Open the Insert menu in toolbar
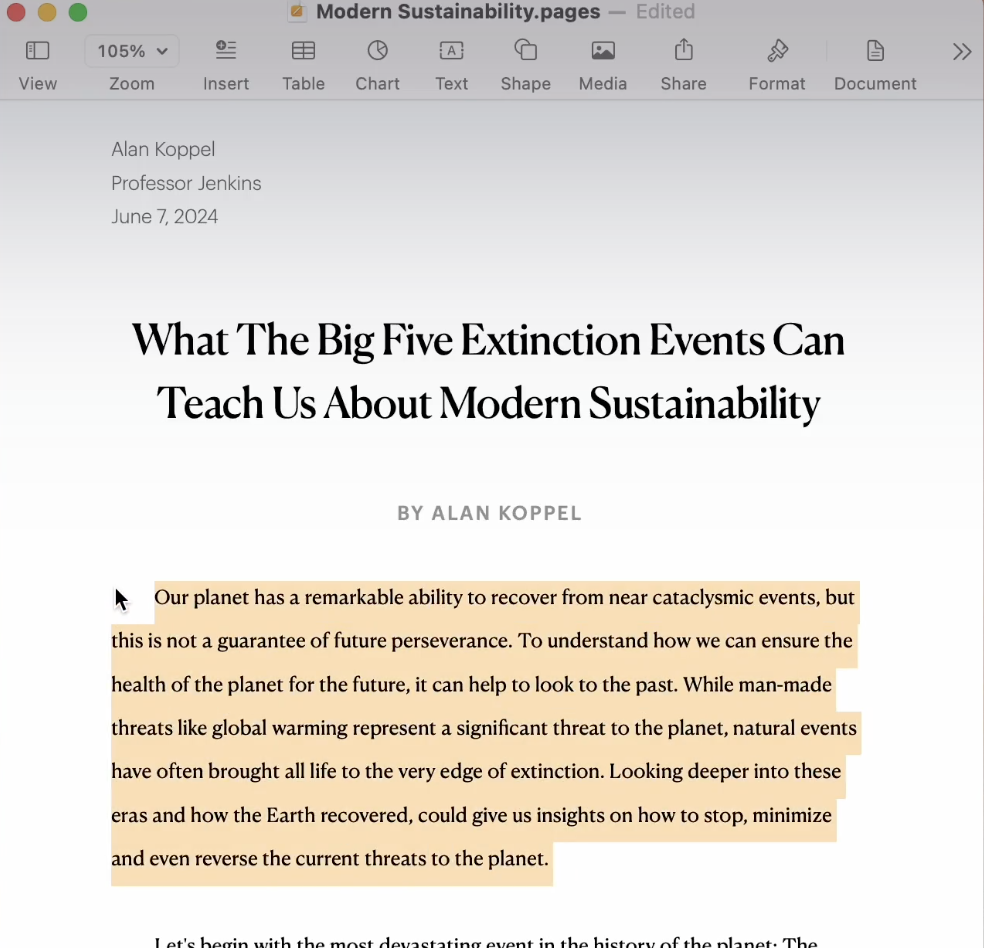984x948 pixels. [x=226, y=51]
